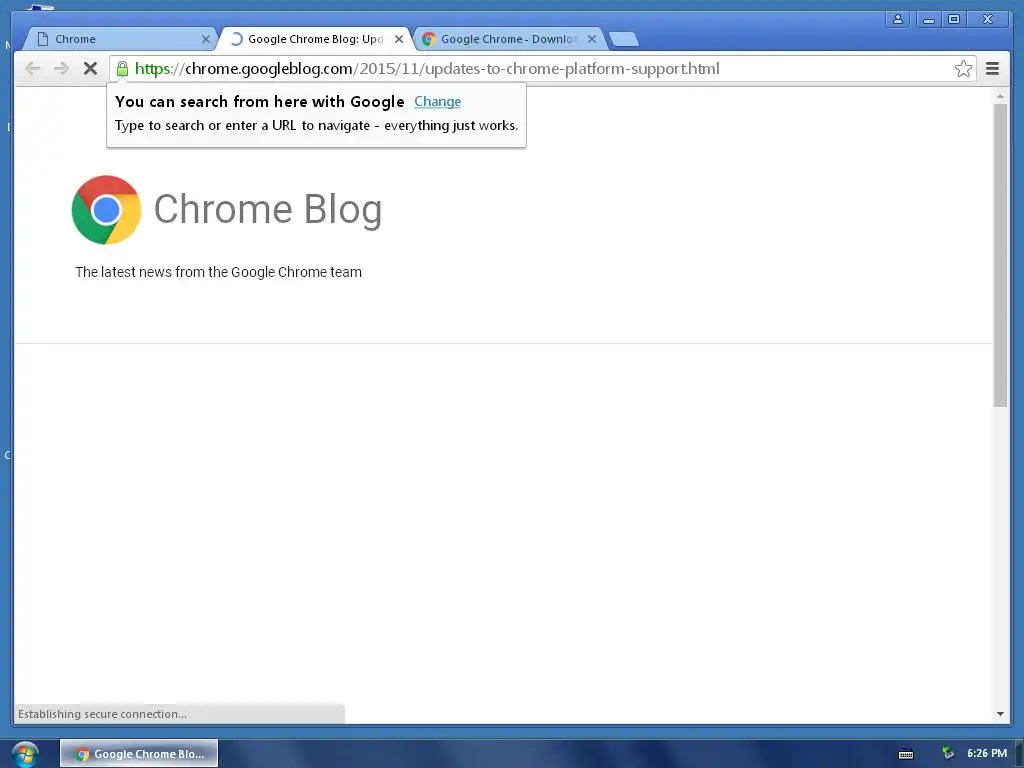The image size is (1024, 768).
Task: Open the Windows Start button
Action: [x=25, y=754]
